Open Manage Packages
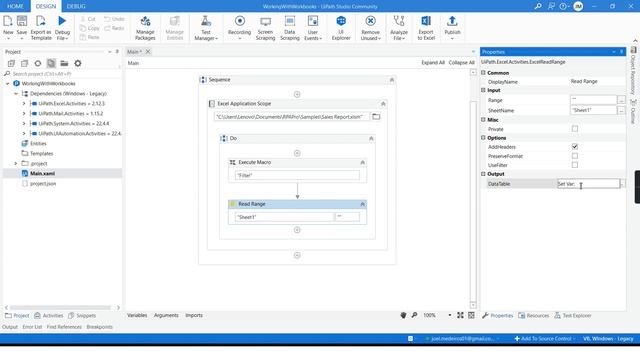Viewport: 640px width, 360px height. pos(145,21)
